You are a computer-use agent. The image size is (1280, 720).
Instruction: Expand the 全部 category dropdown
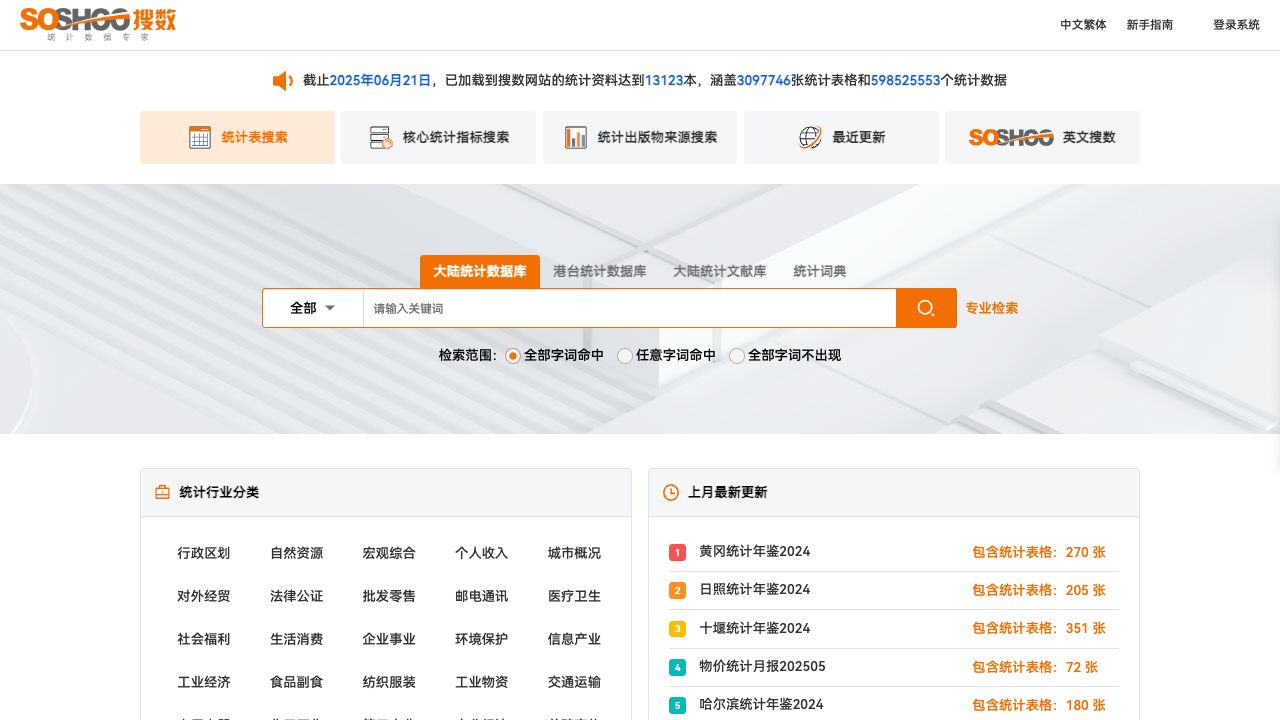point(312,308)
